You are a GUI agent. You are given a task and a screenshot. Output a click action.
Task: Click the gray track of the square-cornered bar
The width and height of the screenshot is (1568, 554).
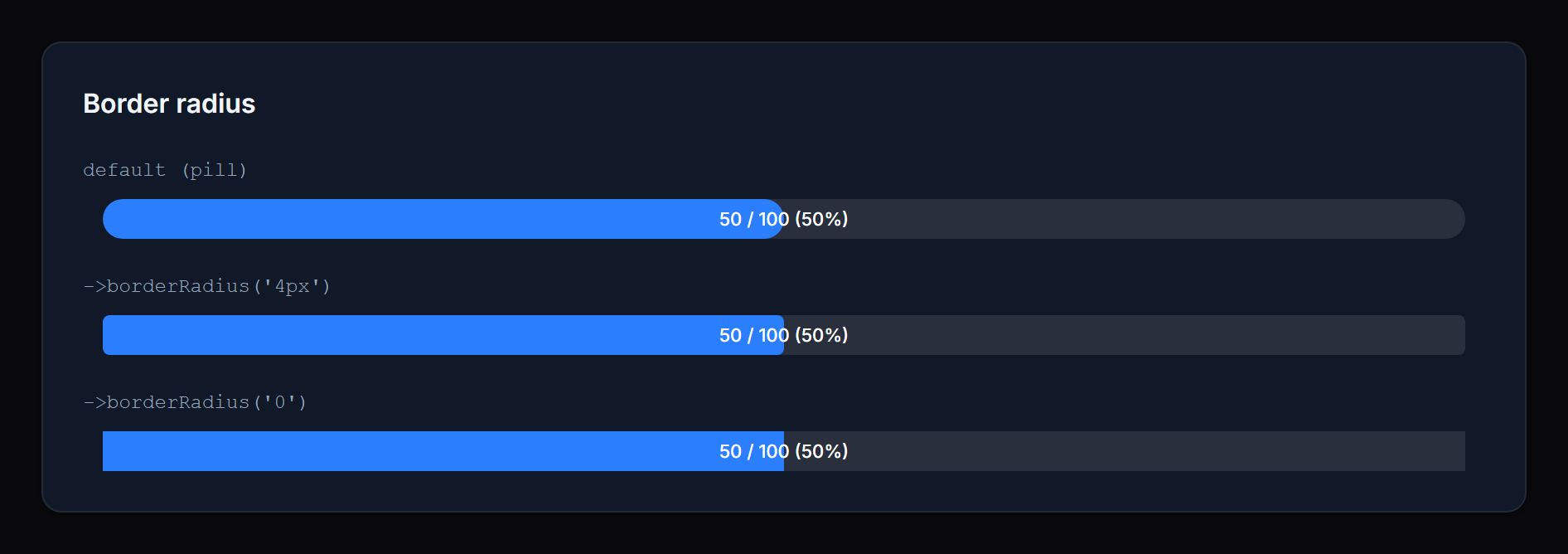tap(1160, 451)
